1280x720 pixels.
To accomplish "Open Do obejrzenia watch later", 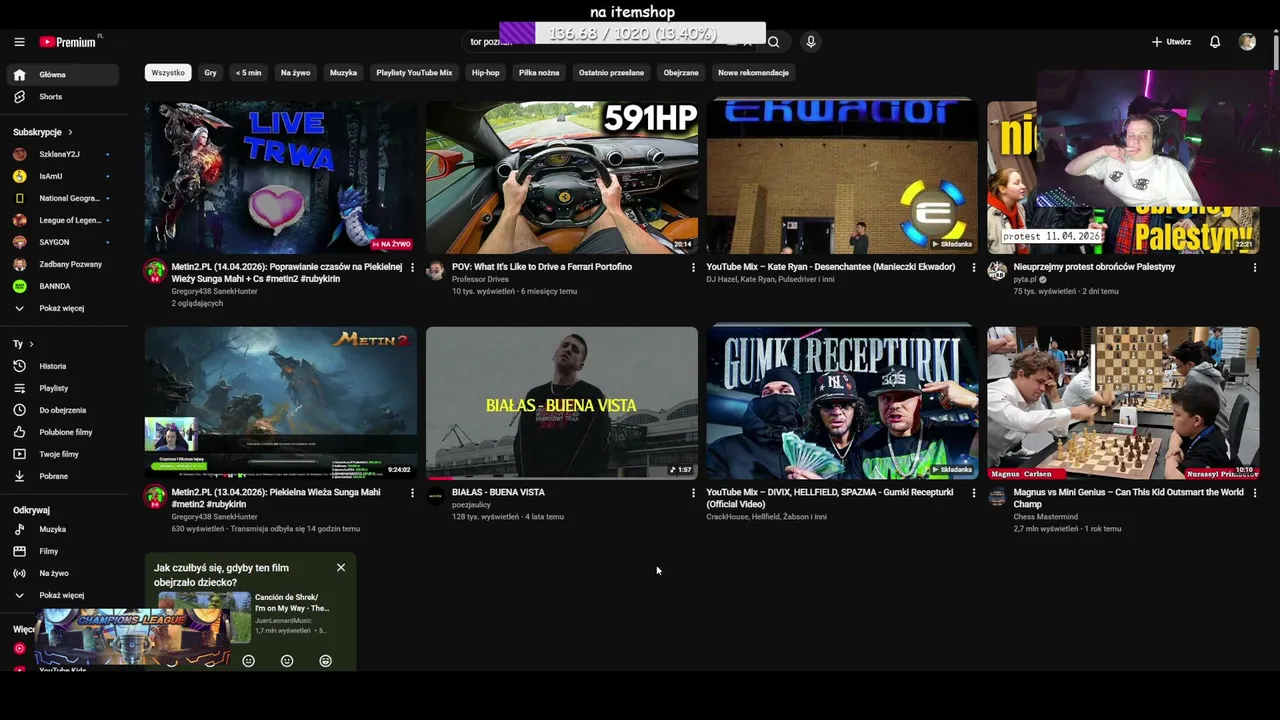I will [x=63, y=410].
